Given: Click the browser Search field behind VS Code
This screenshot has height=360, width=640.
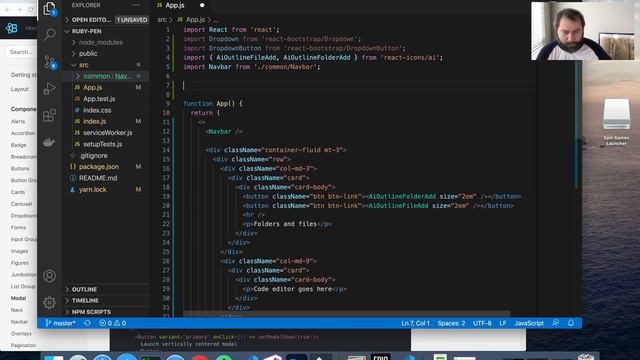Looking at the screenshot, I should coord(21,52).
